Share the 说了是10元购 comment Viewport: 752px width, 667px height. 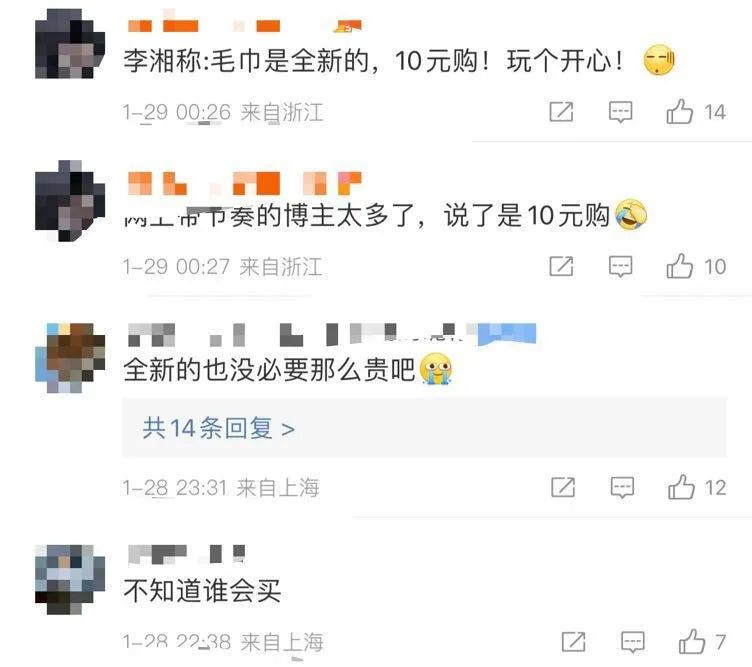click(561, 267)
